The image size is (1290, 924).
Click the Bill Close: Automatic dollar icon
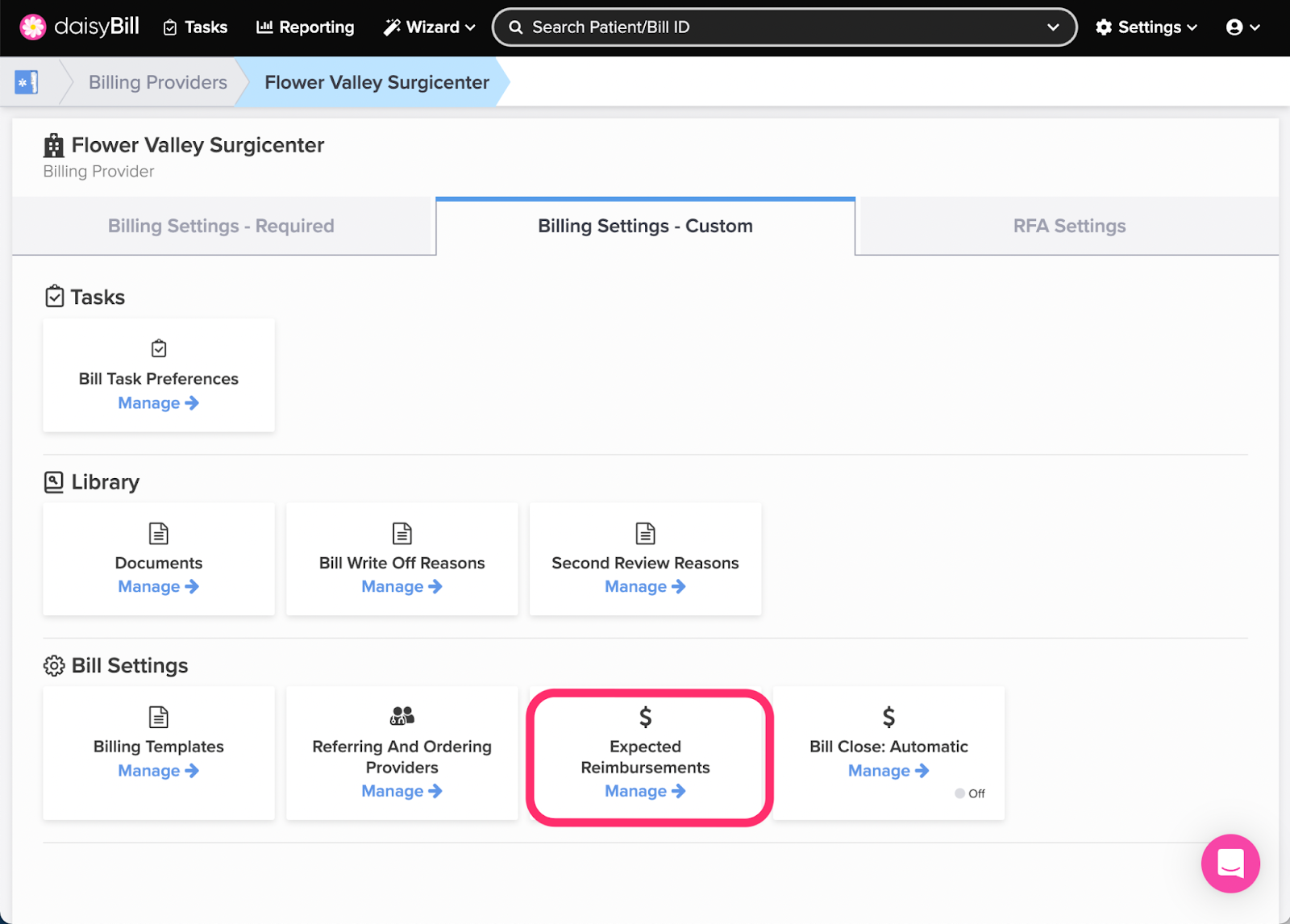(x=888, y=717)
